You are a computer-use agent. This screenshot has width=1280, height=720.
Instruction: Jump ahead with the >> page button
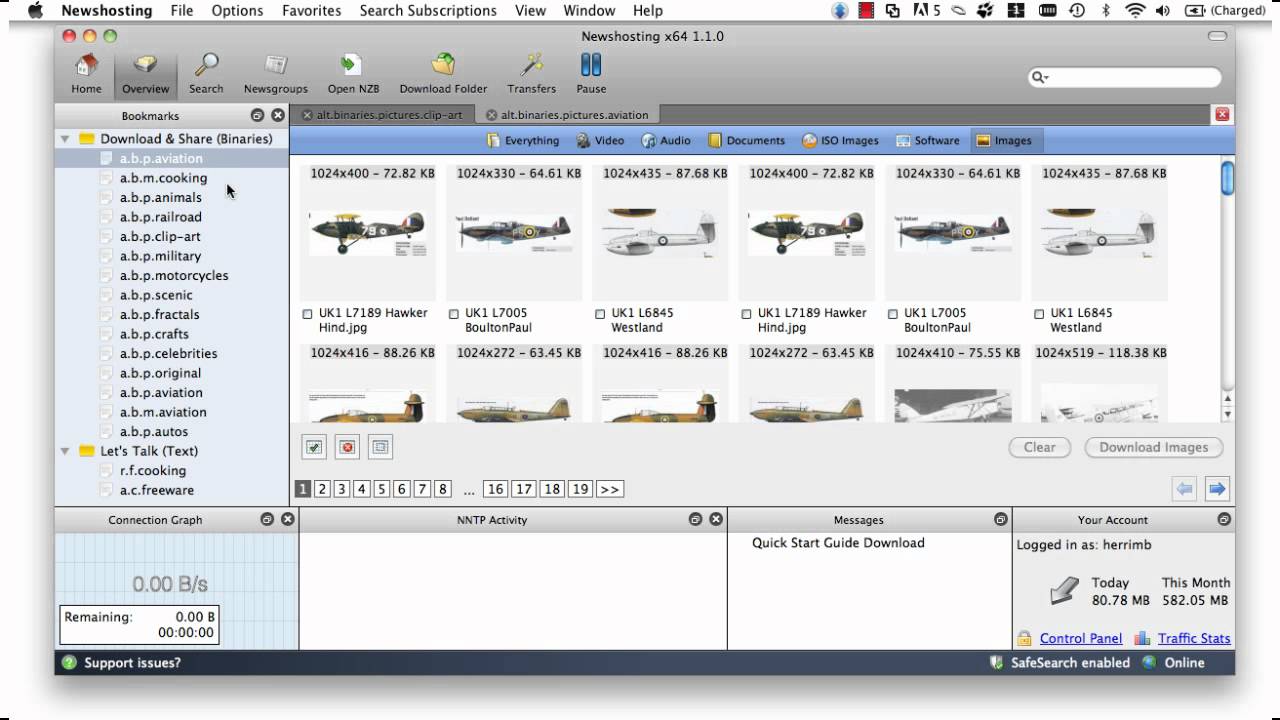tap(610, 489)
